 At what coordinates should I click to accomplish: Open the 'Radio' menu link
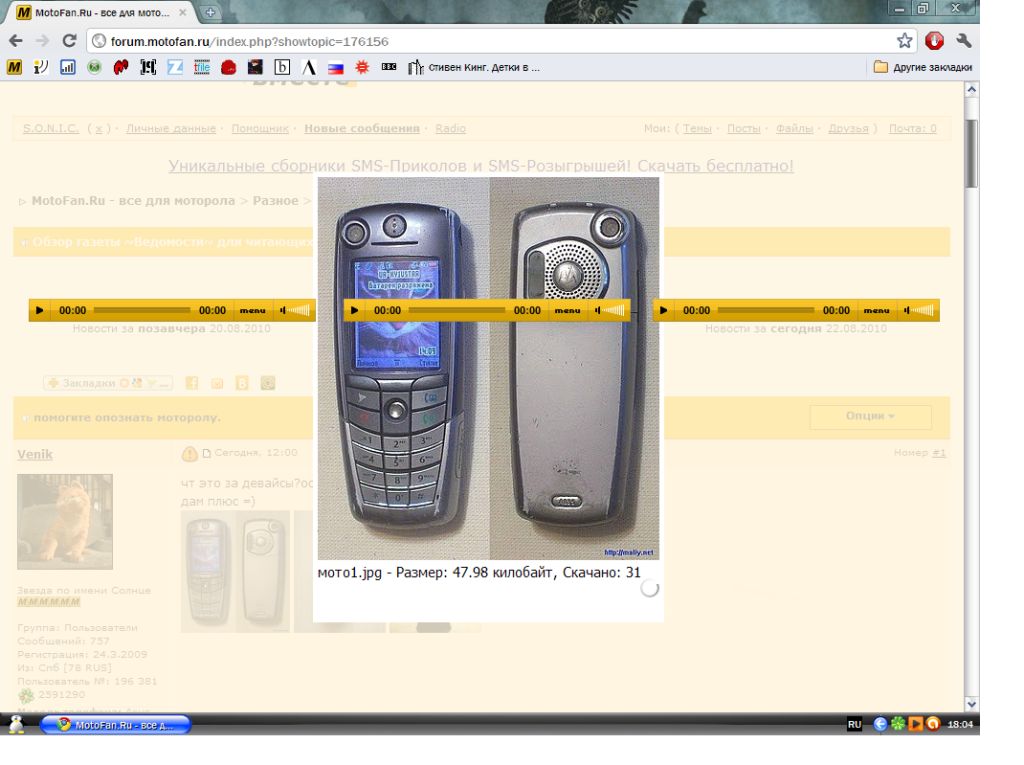pyautogui.click(x=451, y=129)
